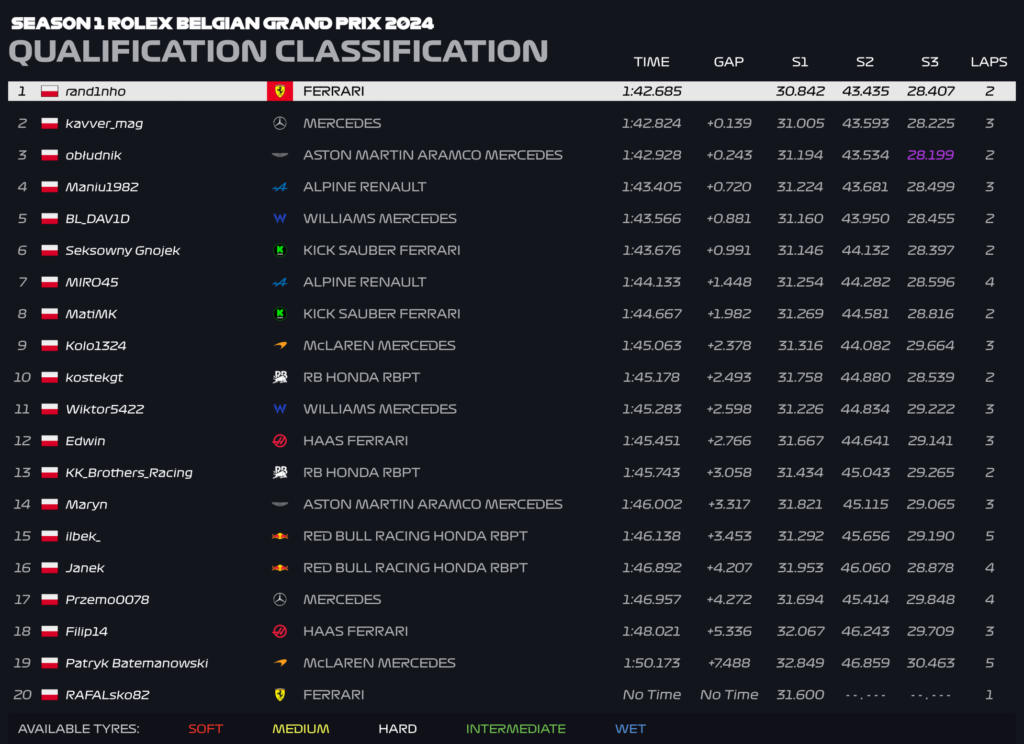Click the QUALIFICATION CLASSIFICATION title
1024x744 pixels.
click(279, 52)
